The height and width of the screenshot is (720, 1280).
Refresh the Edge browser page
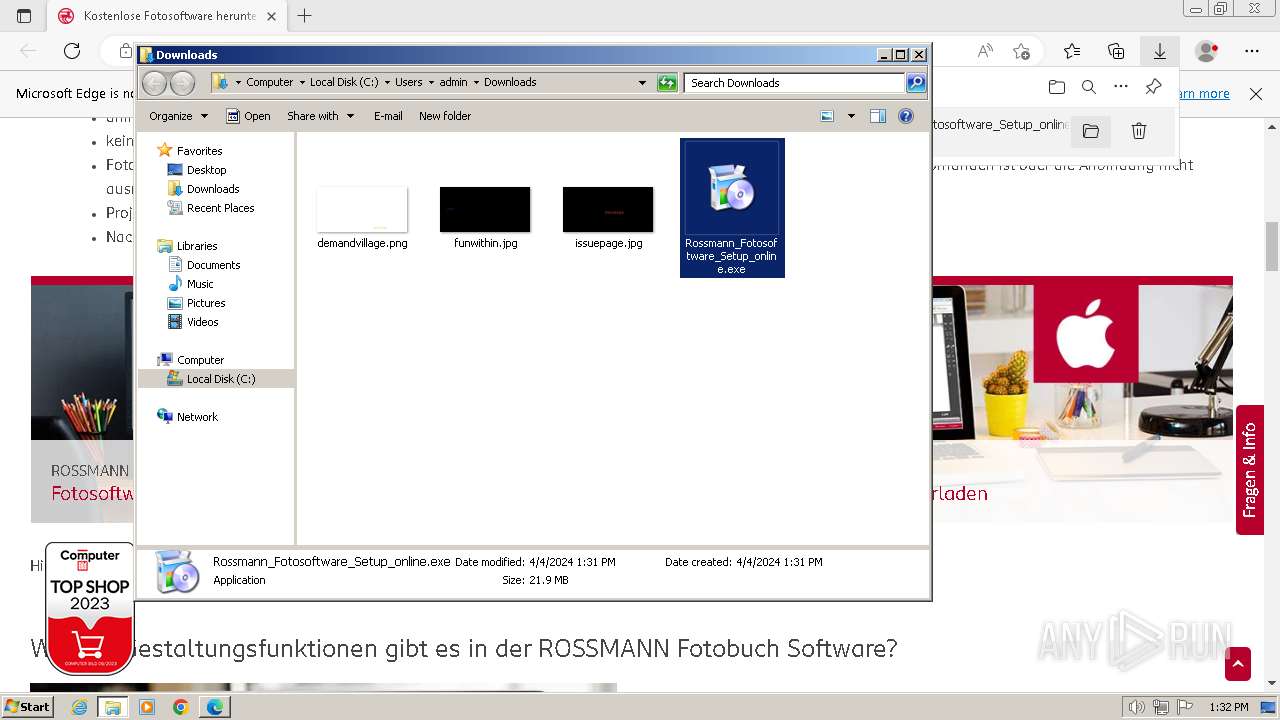[x=72, y=51]
